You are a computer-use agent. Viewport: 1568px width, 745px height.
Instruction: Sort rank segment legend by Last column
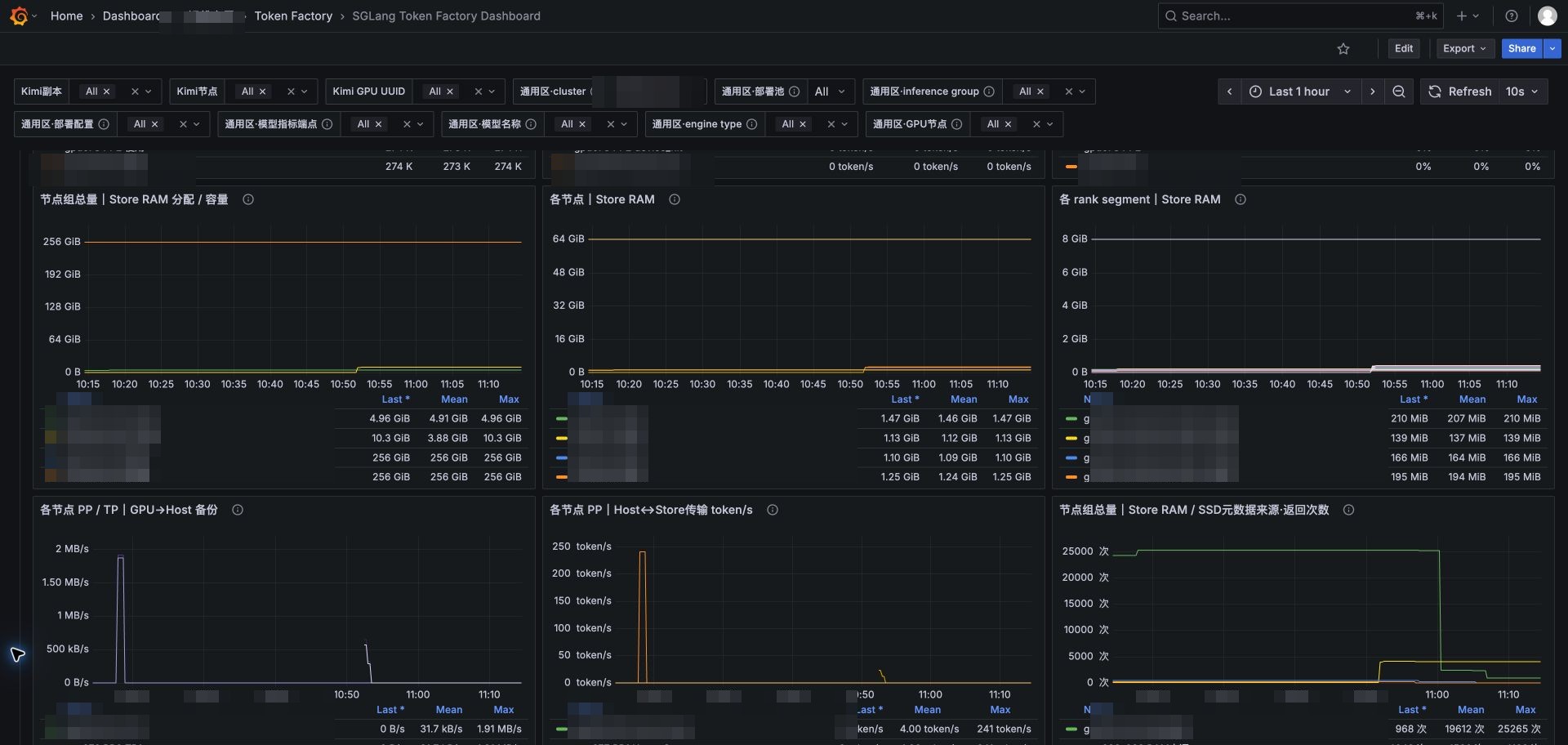[1413, 399]
